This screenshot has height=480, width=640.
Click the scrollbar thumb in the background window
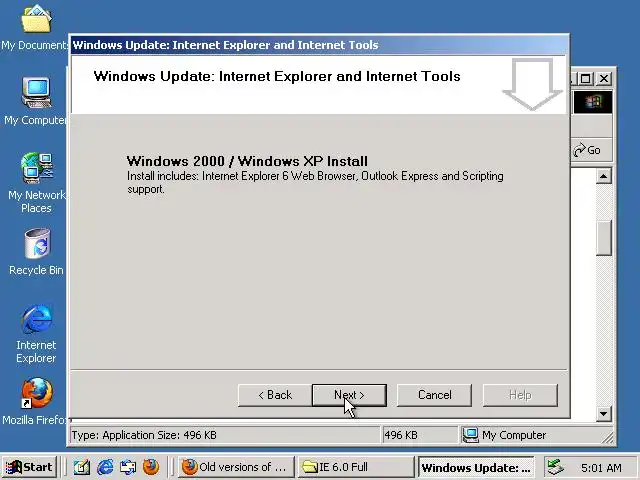pyautogui.click(x=603, y=238)
